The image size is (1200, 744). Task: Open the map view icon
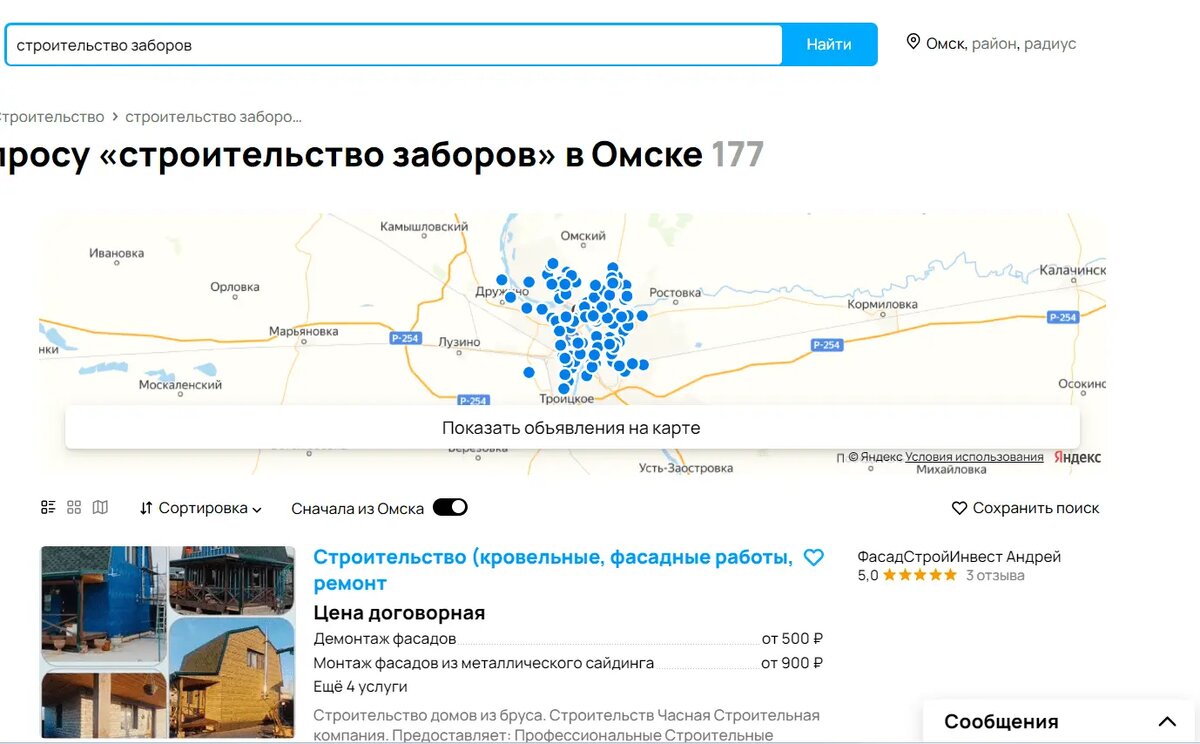[x=100, y=507]
